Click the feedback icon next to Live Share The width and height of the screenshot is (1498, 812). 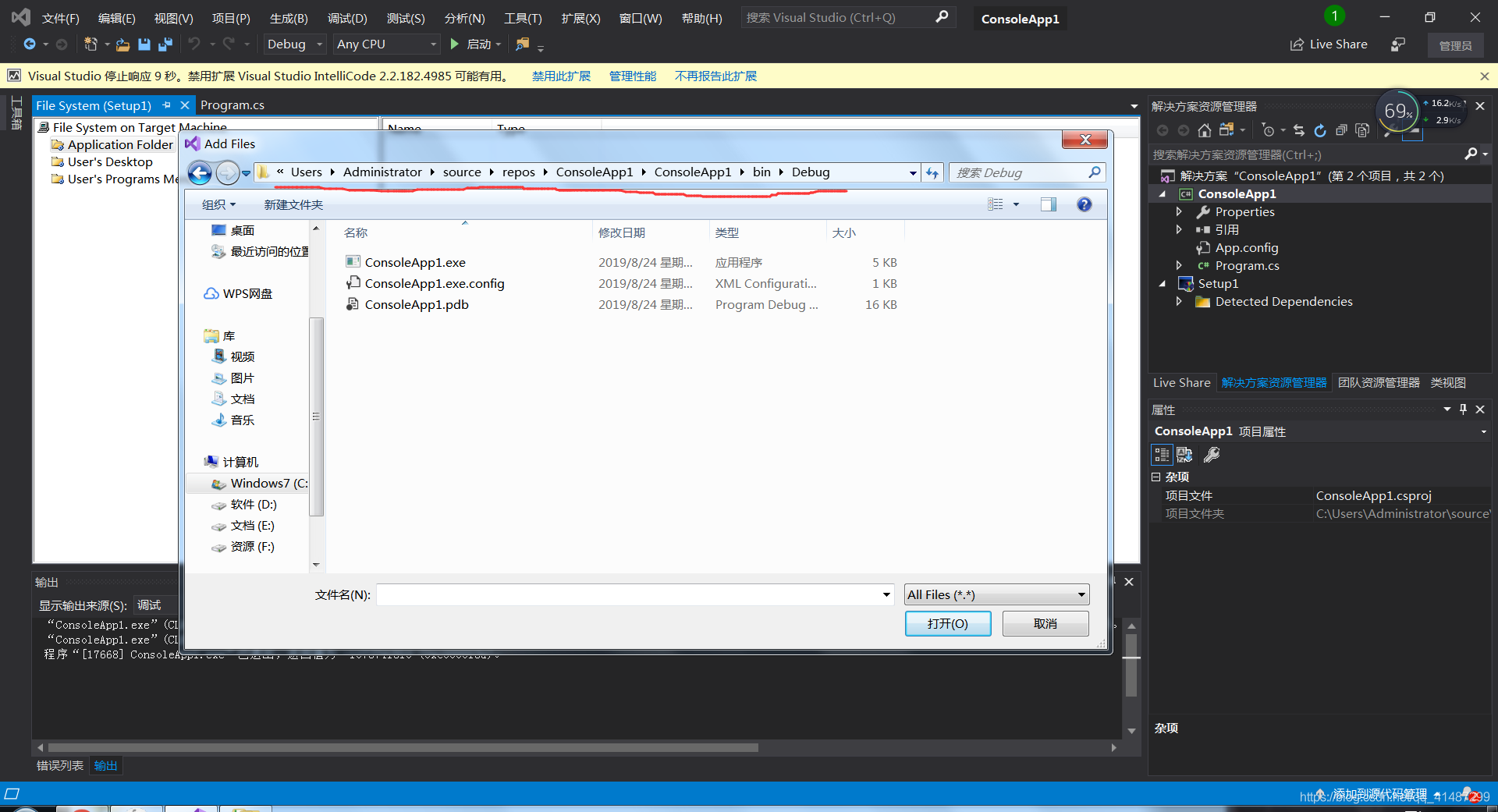(x=1398, y=44)
